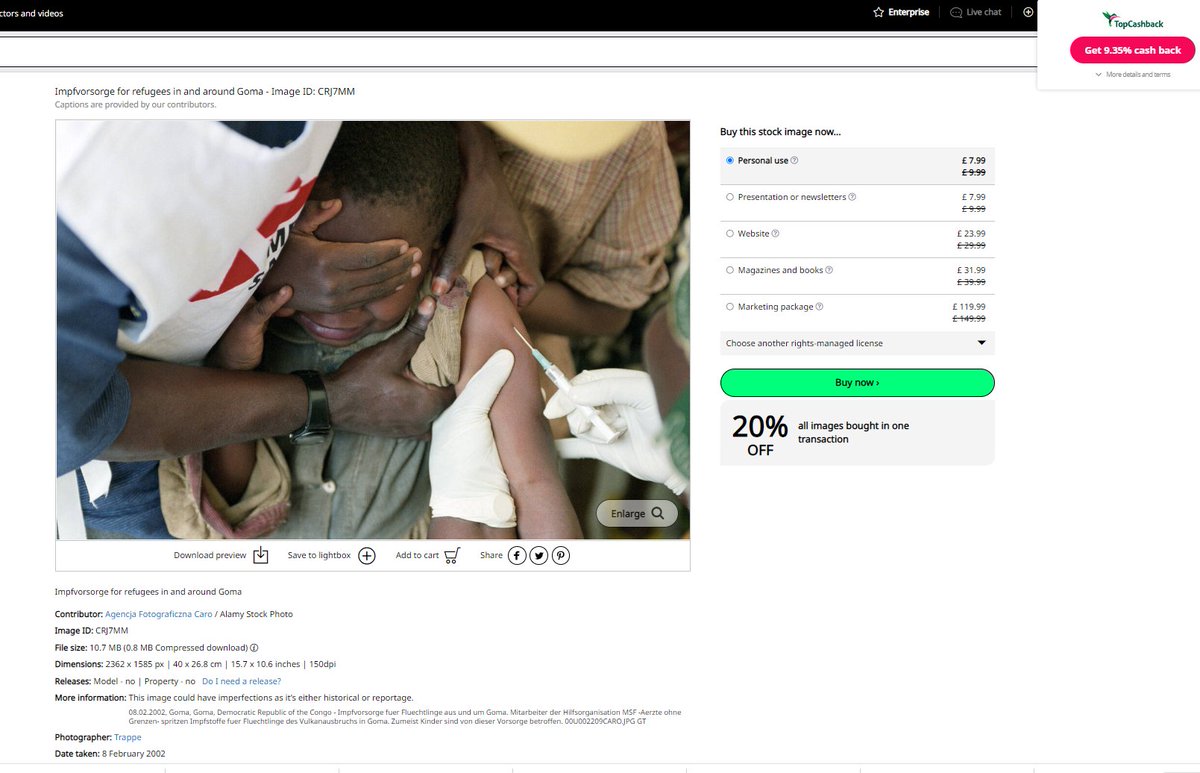
Task: Click the search bar field
Action: [x=520, y=51]
